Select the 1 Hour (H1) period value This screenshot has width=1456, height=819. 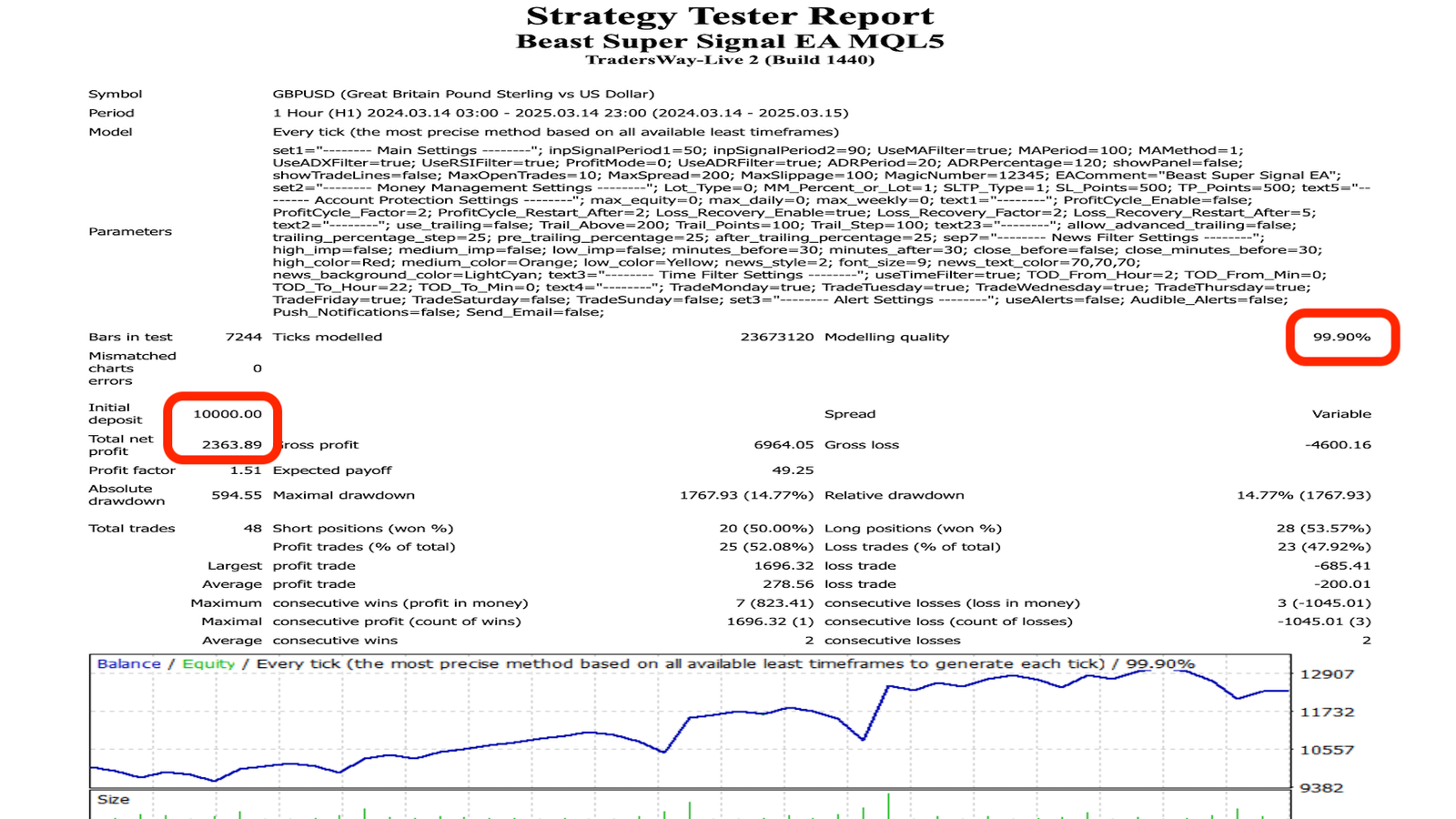tap(561, 113)
